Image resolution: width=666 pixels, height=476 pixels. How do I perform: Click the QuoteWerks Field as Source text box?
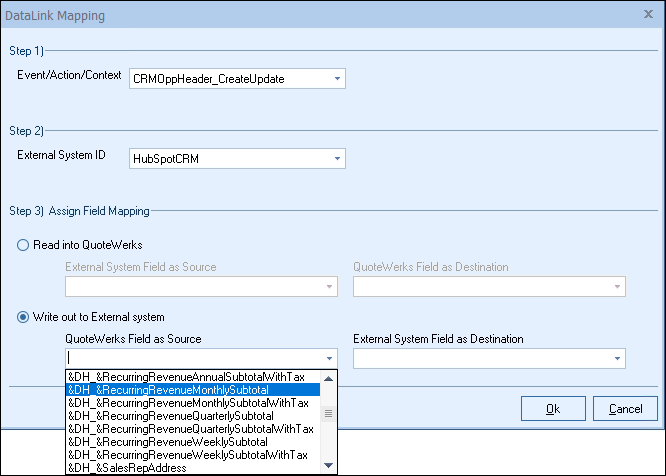pyautogui.click(x=190, y=357)
